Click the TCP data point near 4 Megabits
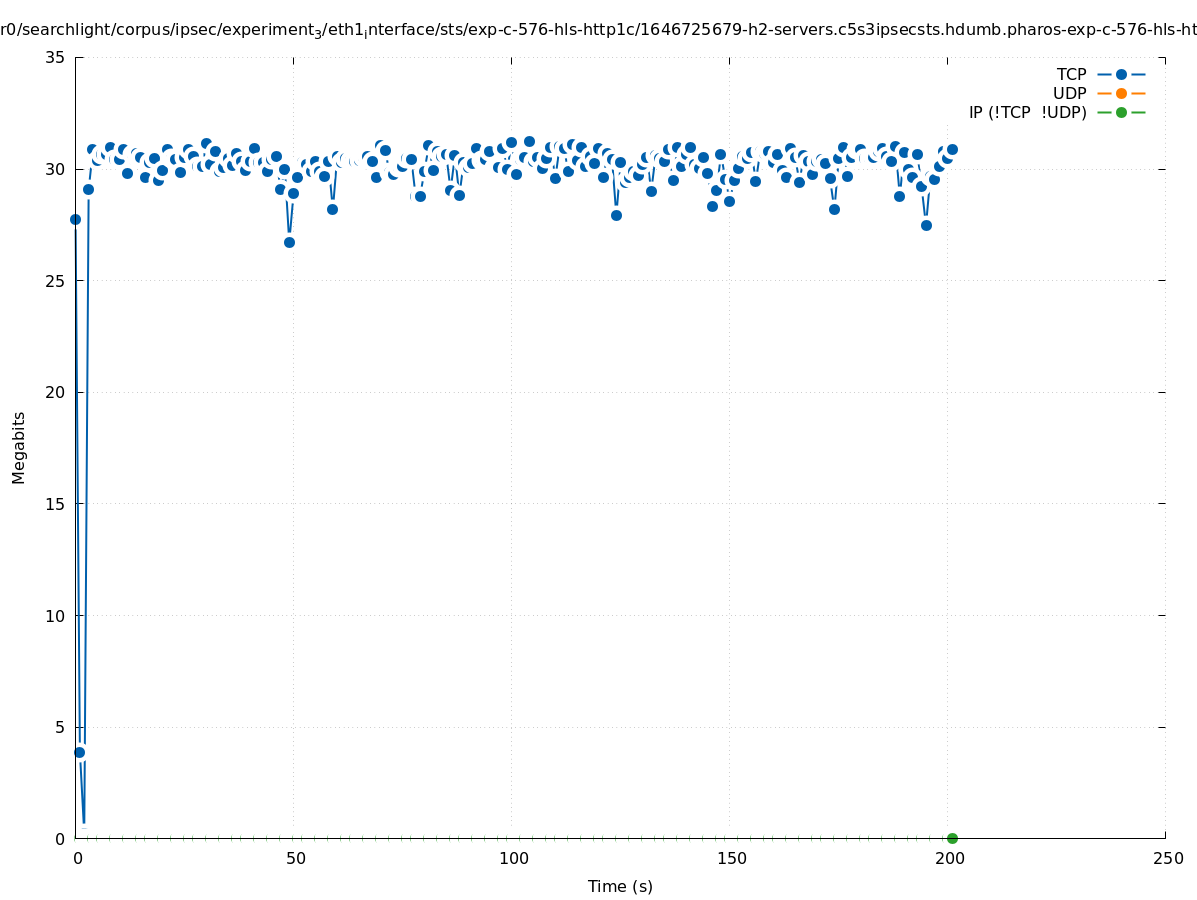The width and height of the screenshot is (1197, 900). pyautogui.click(x=79, y=752)
